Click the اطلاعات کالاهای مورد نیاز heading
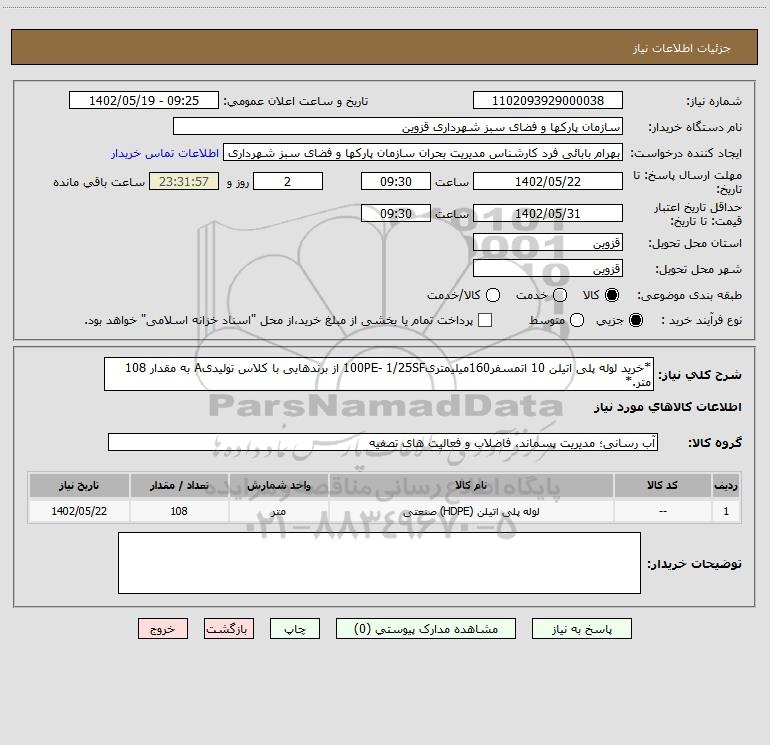Image resolution: width=770 pixels, height=745 pixels. click(x=667, y=407)
